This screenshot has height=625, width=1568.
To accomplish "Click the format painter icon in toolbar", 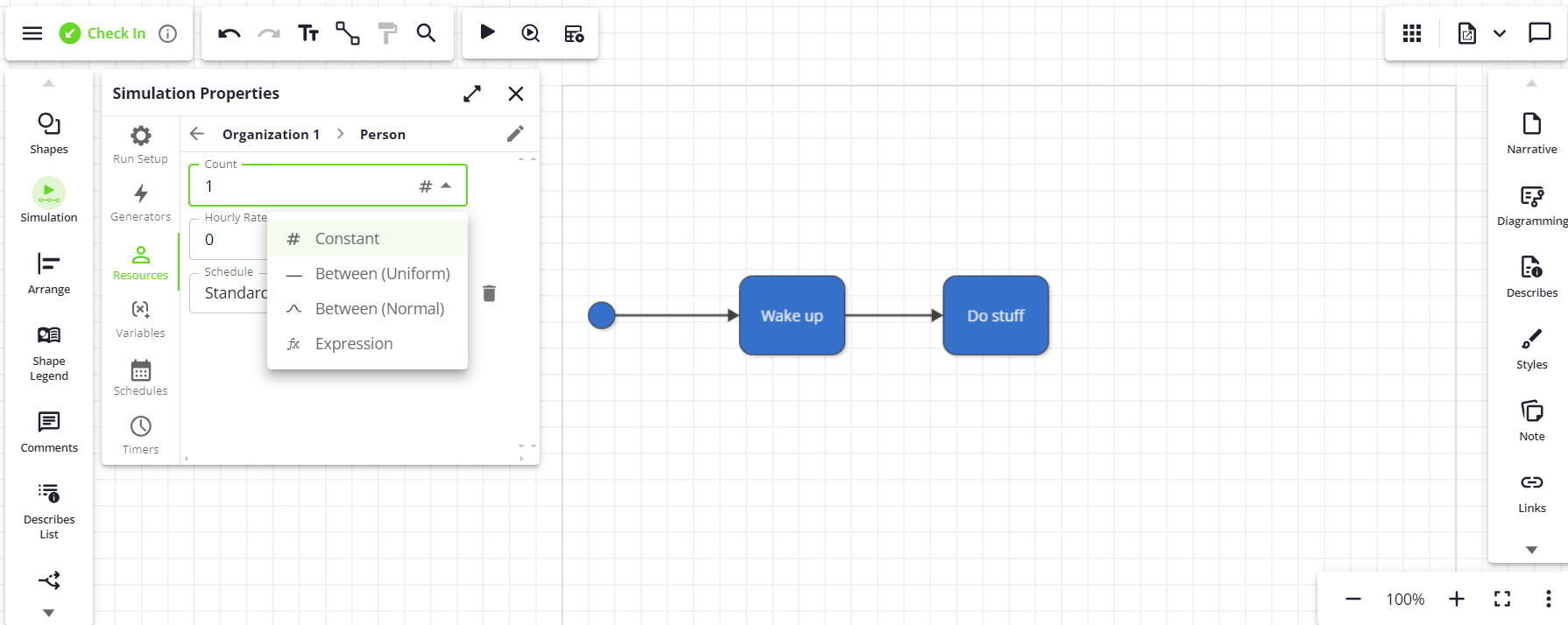I will pos(386,33).
